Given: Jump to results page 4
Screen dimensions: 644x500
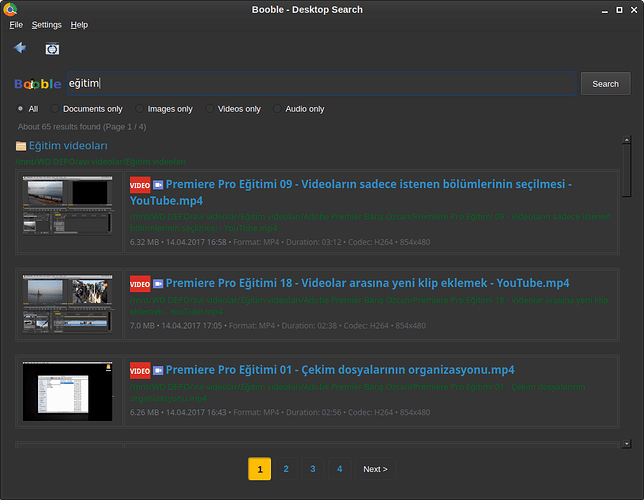Looking at the screenshot, I should (x=339, y=469).
